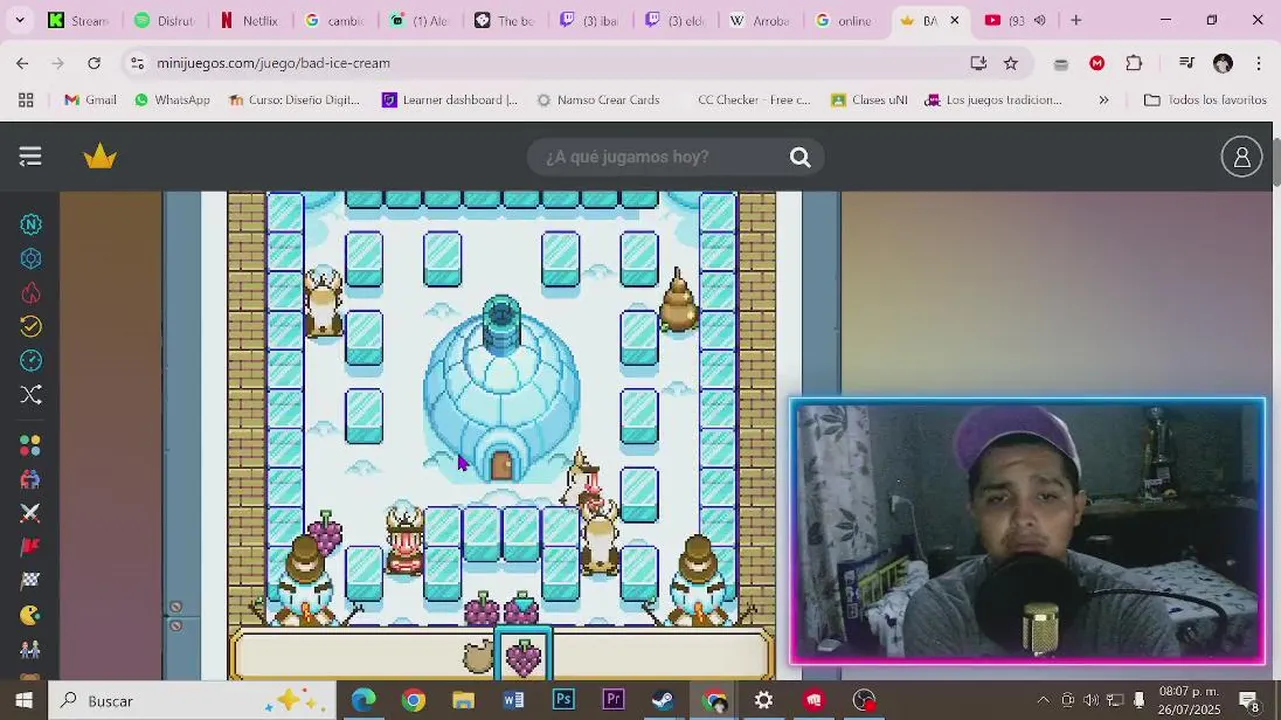The width and height of the screenshot is (1281, 720).
Task: Open the two players category icon
Action: 31,649
